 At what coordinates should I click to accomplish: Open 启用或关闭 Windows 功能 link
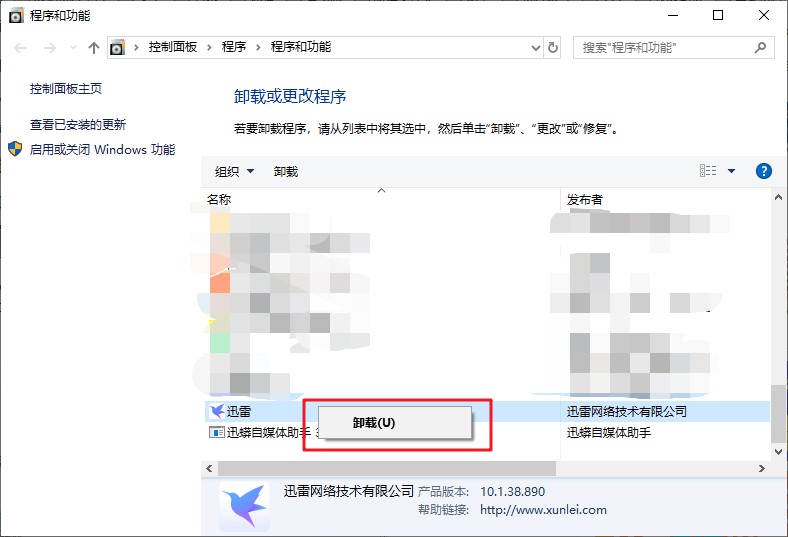click(102, 150)
